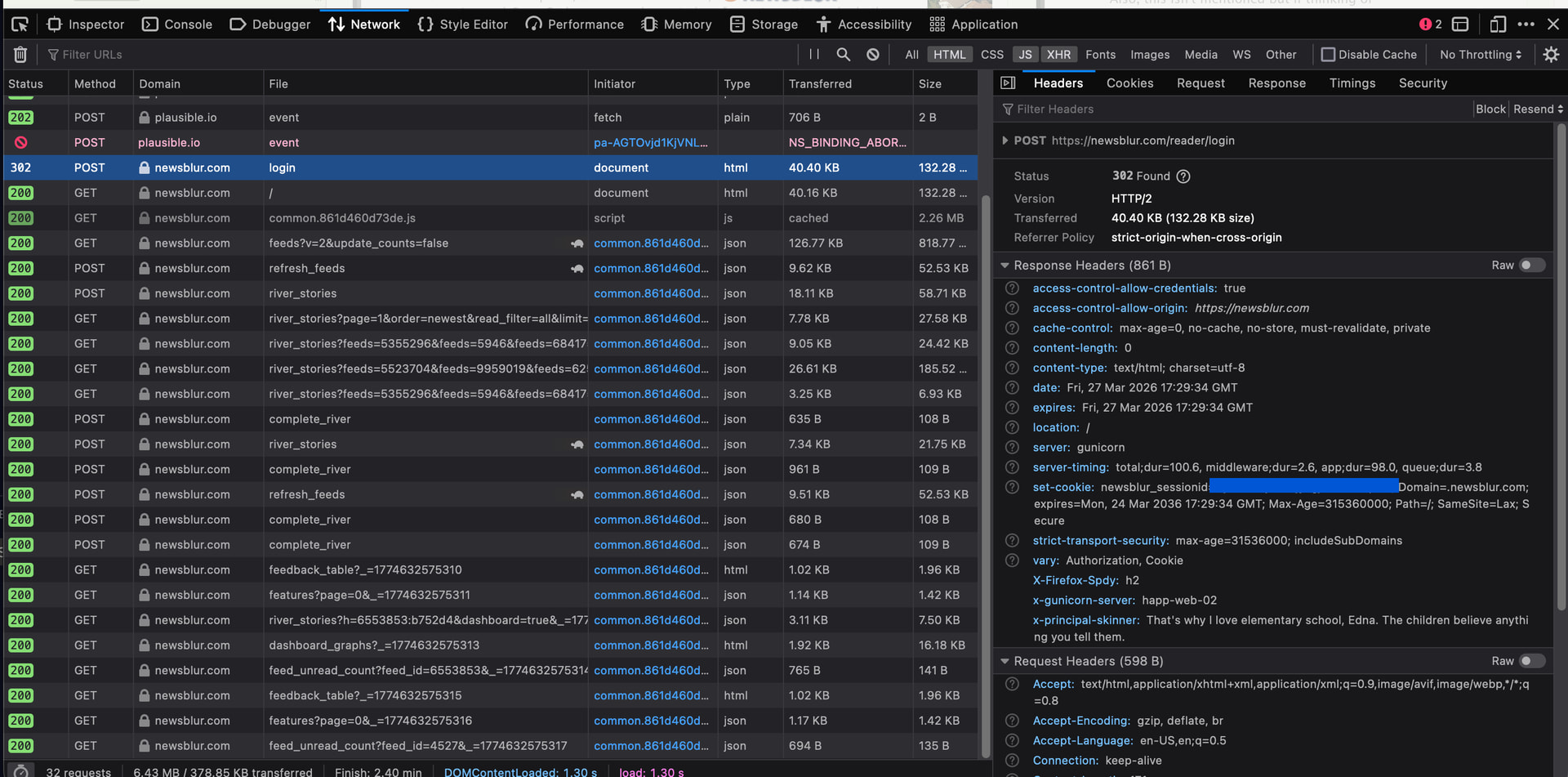Clear network log with trash icon
This screenshot has width=1568, height=777.
tap(20, 55)
